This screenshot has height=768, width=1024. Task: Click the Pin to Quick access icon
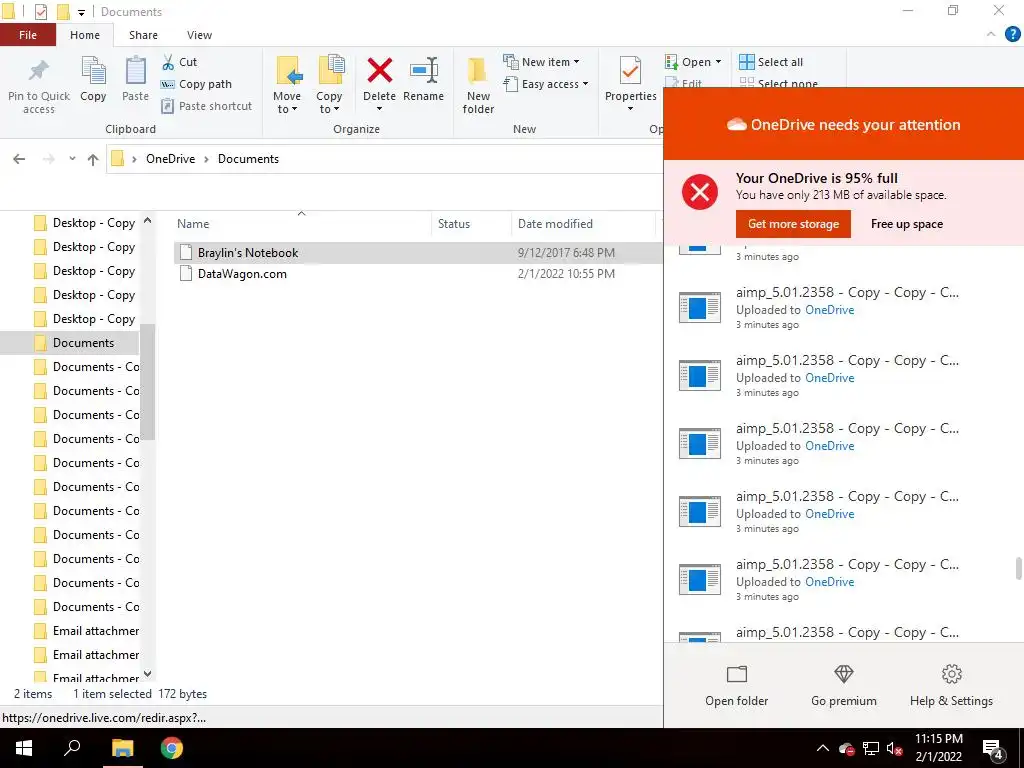pos(39,71)
